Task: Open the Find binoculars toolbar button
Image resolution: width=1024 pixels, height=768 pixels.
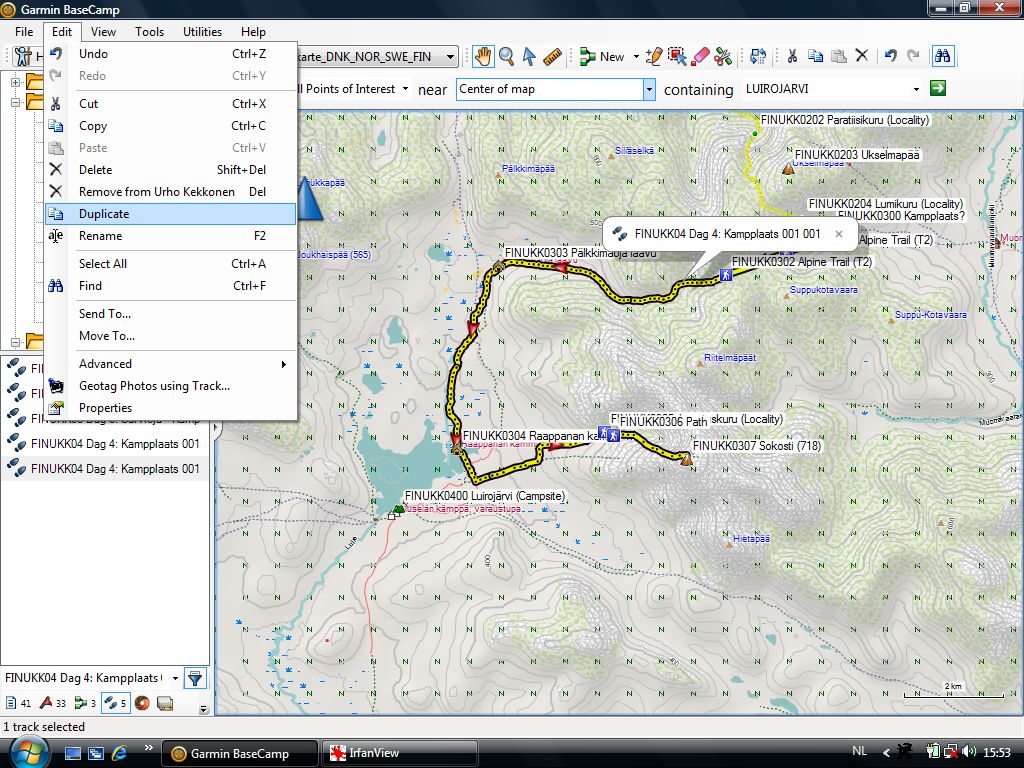Action: [x=941, y=57]
